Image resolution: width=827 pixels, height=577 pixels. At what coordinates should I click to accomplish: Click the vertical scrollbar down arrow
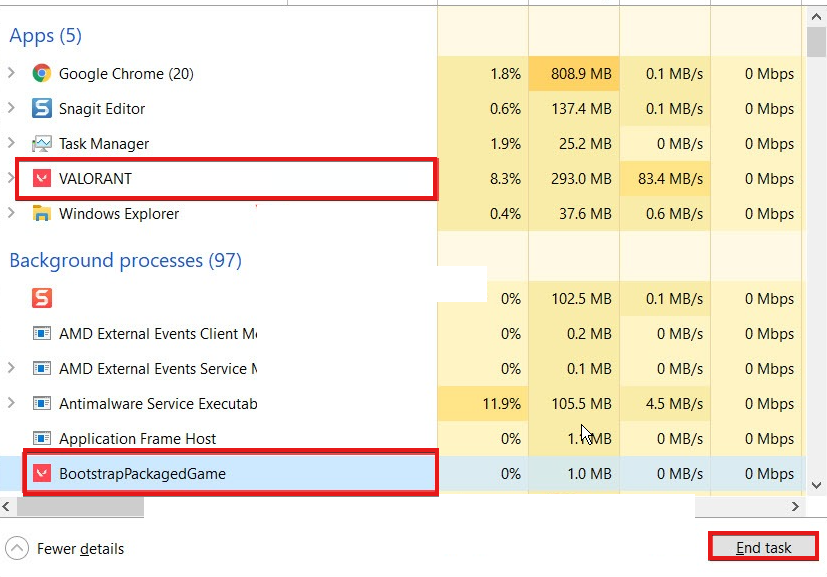pyautogui.click(x=816, y=485)
